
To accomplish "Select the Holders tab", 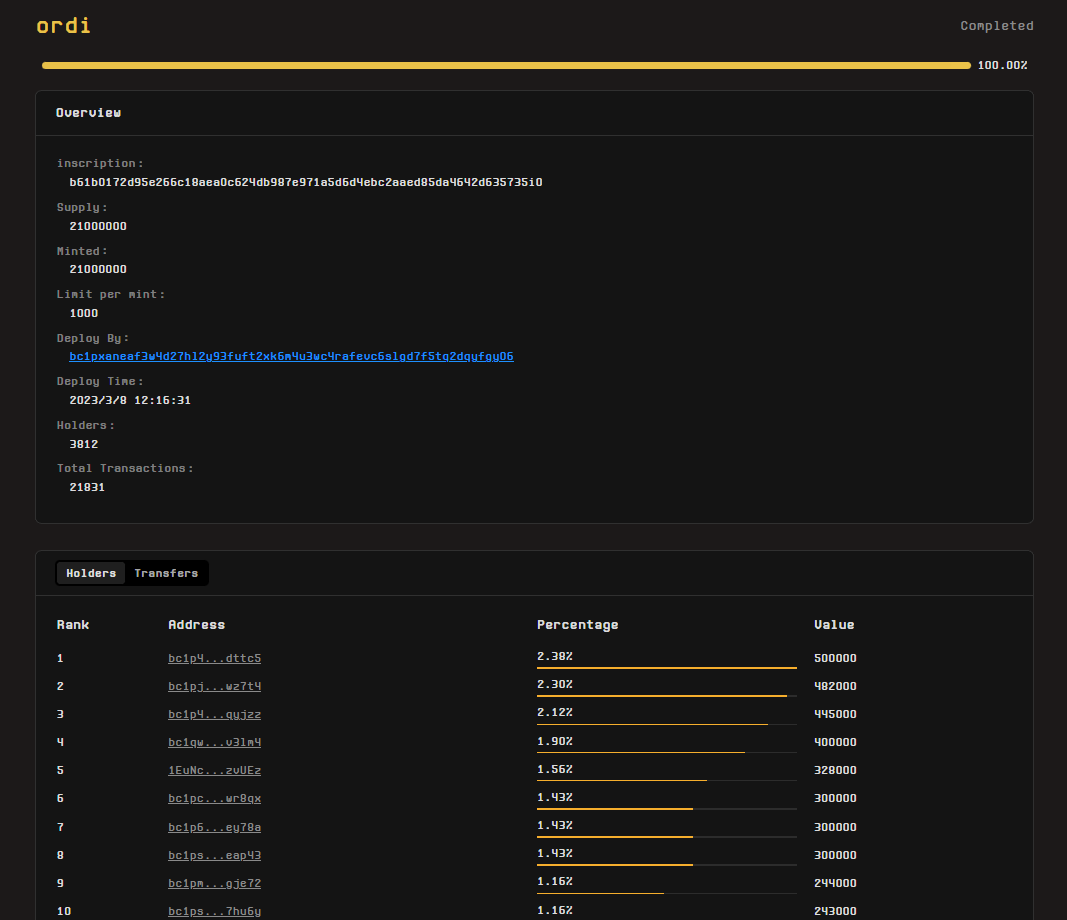I will point(91,573).
